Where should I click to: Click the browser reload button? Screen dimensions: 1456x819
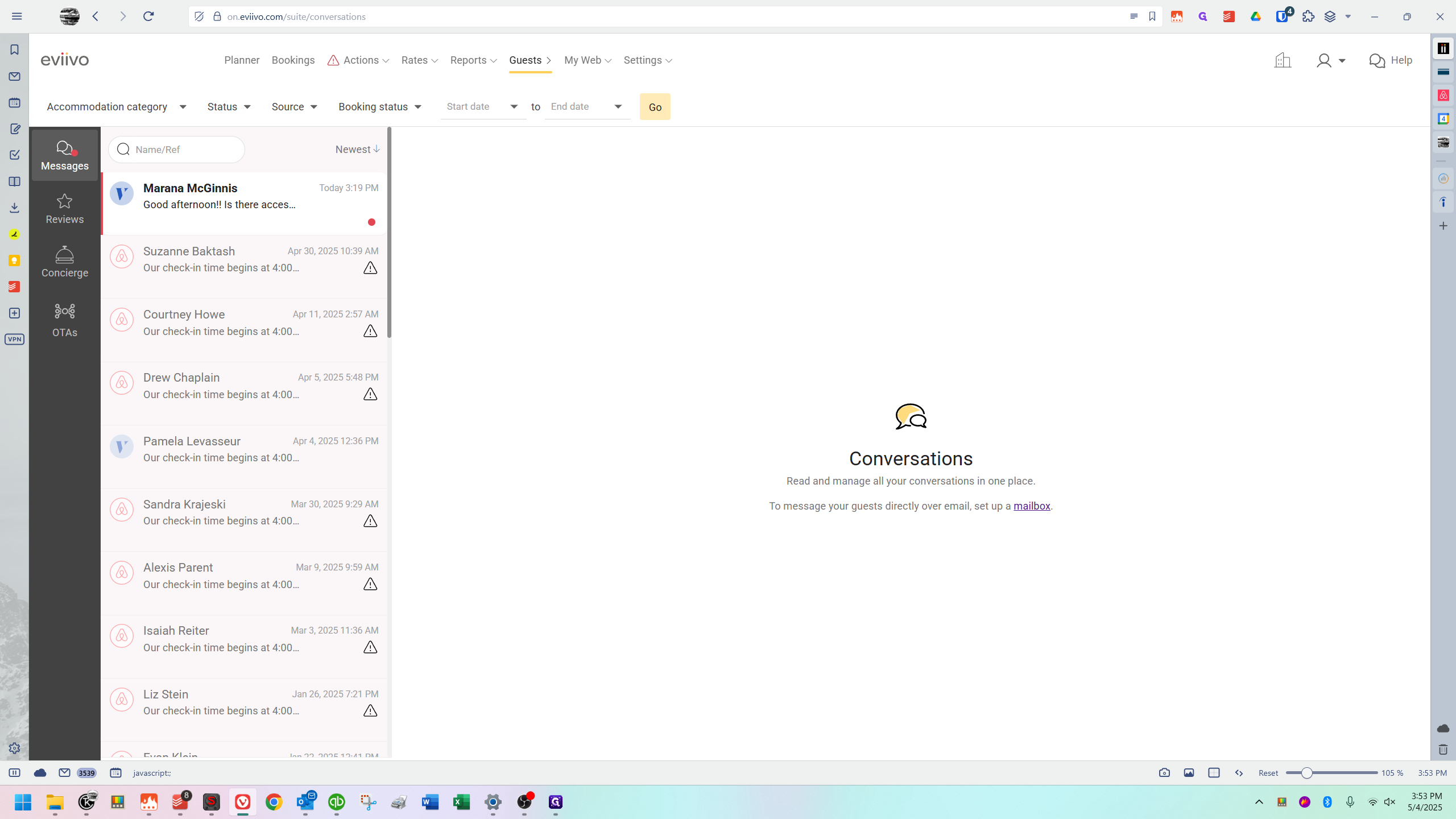click(x=148, y=16)
